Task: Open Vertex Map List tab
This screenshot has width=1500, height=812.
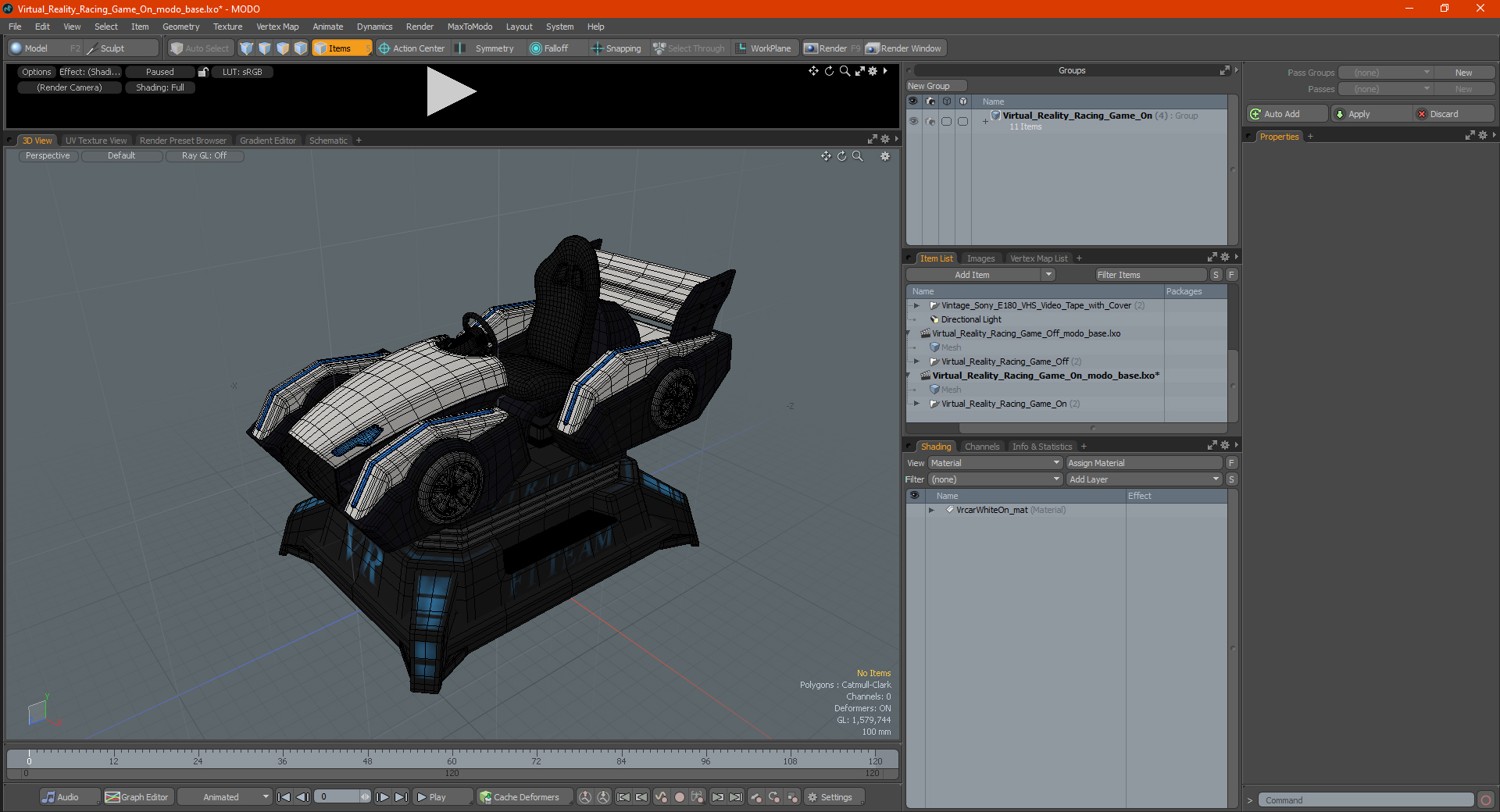Action: [x=1038, y=258]
